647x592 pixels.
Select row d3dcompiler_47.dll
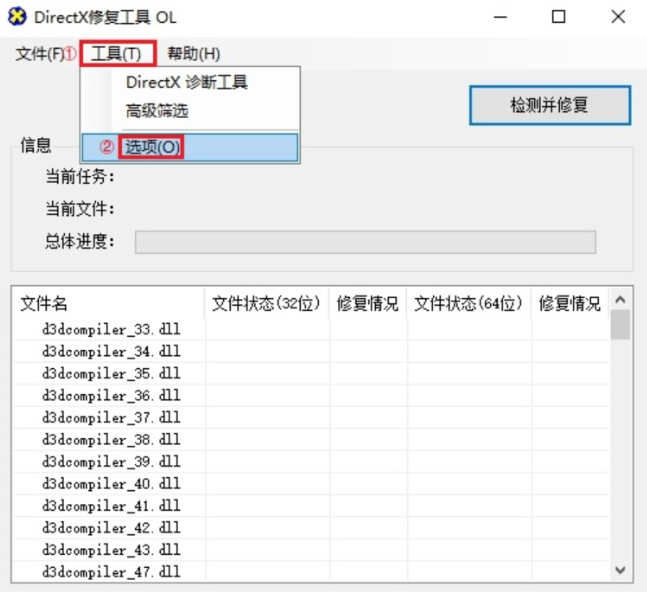coord(311,572)
